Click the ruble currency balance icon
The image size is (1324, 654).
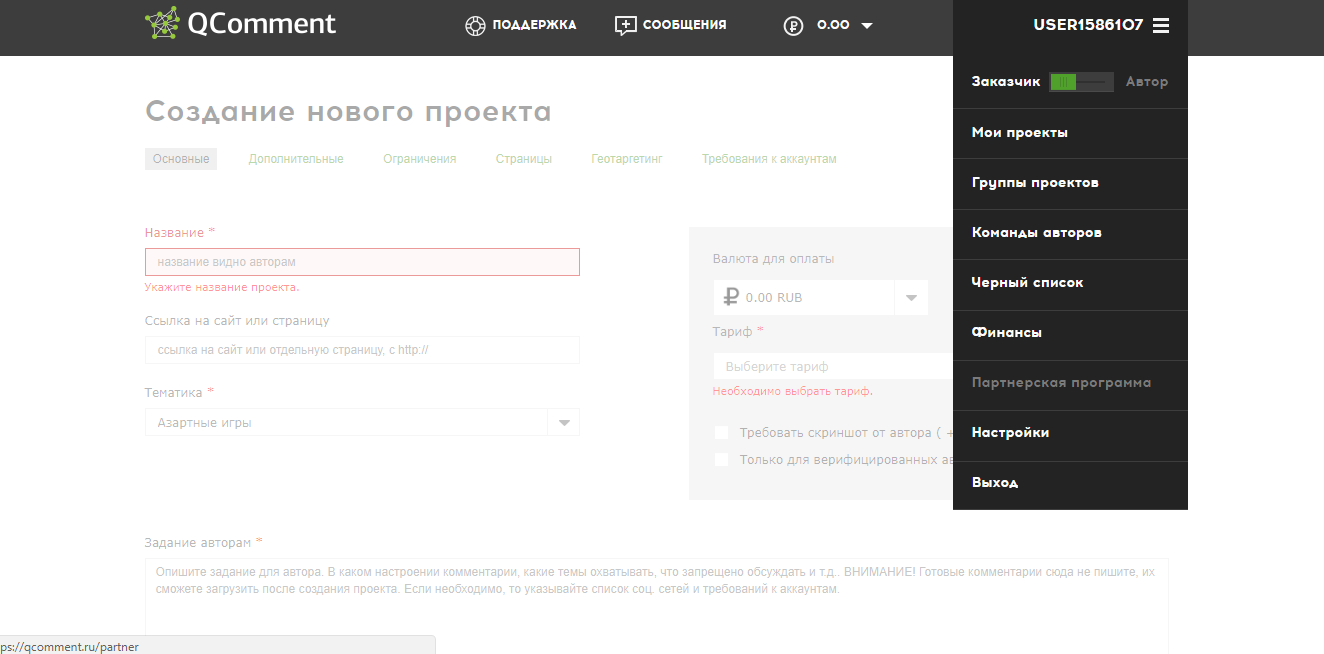pyautogui.click(x=794, y=25)
